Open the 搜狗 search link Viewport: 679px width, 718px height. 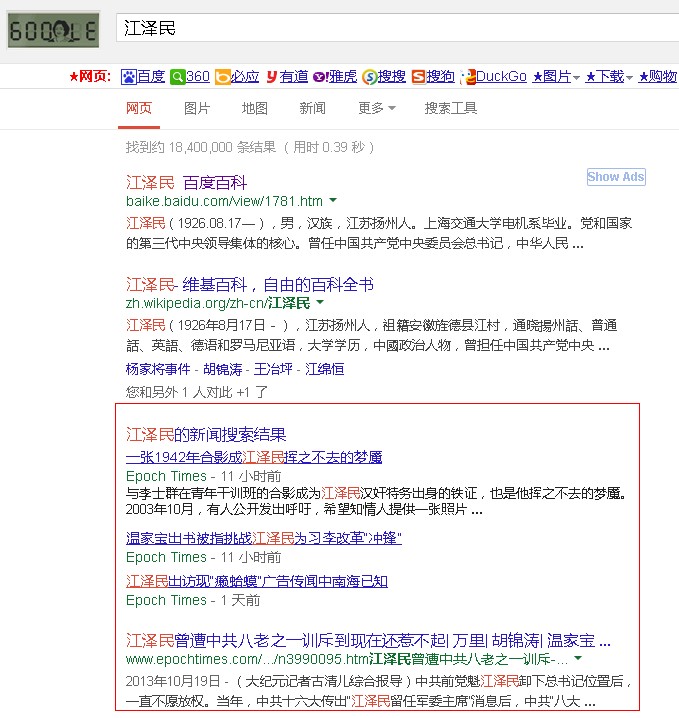pyautogui.click(x=440, y=76)
